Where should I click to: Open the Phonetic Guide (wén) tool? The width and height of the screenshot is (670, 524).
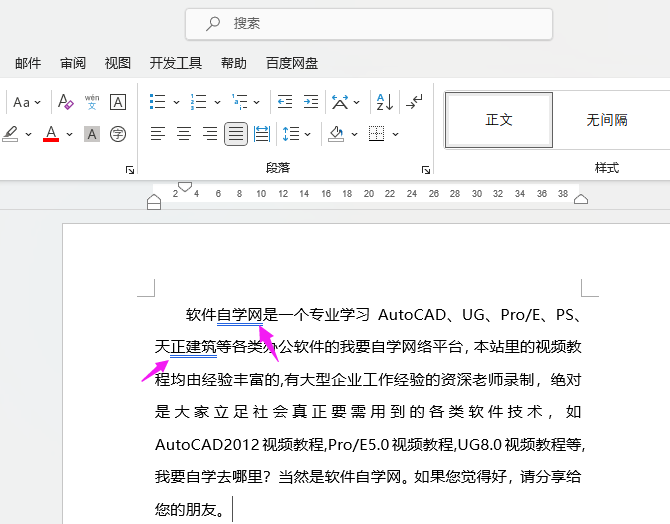pyautogui.click(x=92, y=102)
